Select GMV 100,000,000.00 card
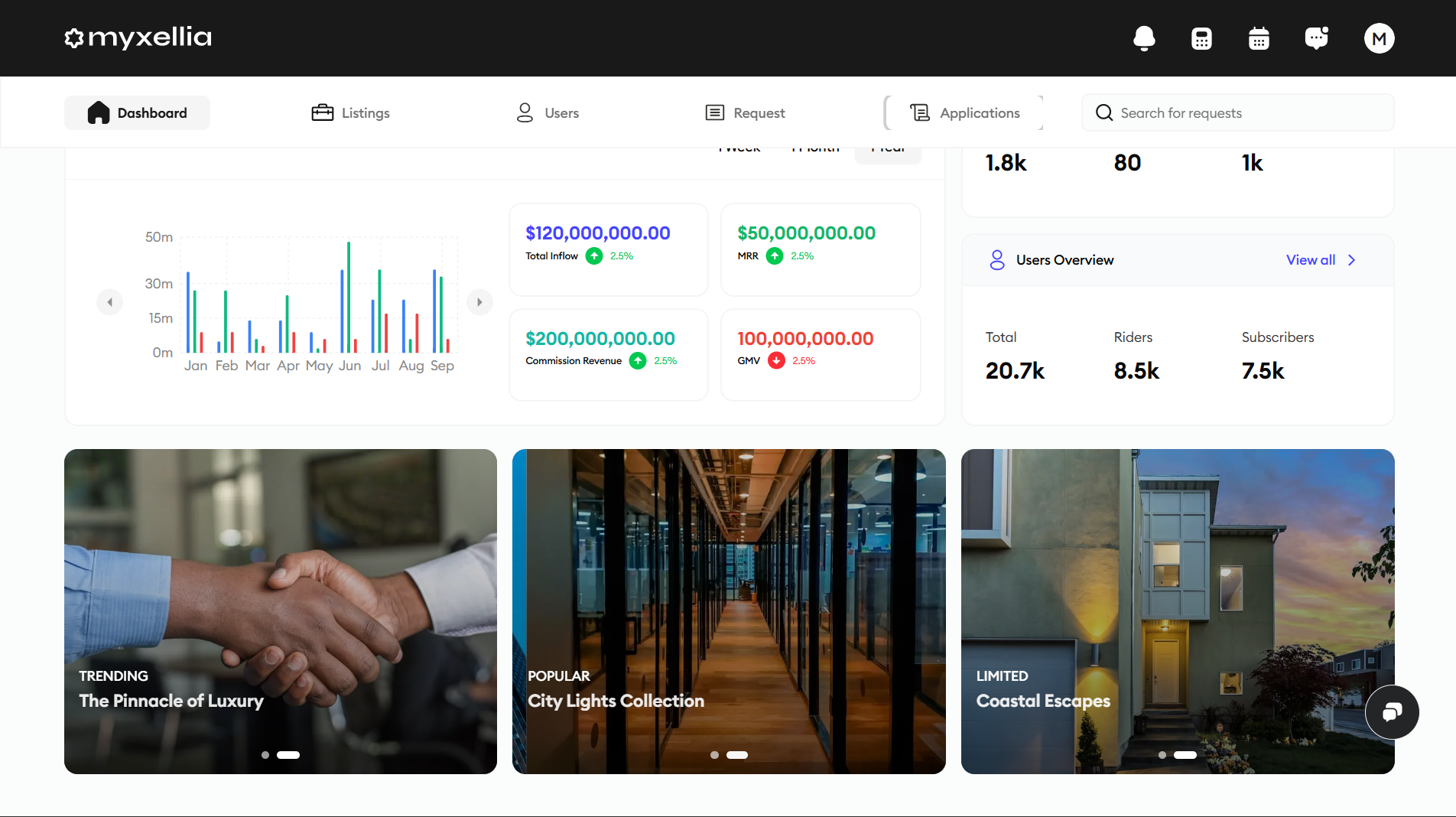This screenshot has width=1456, height=817. coord(821,355)
